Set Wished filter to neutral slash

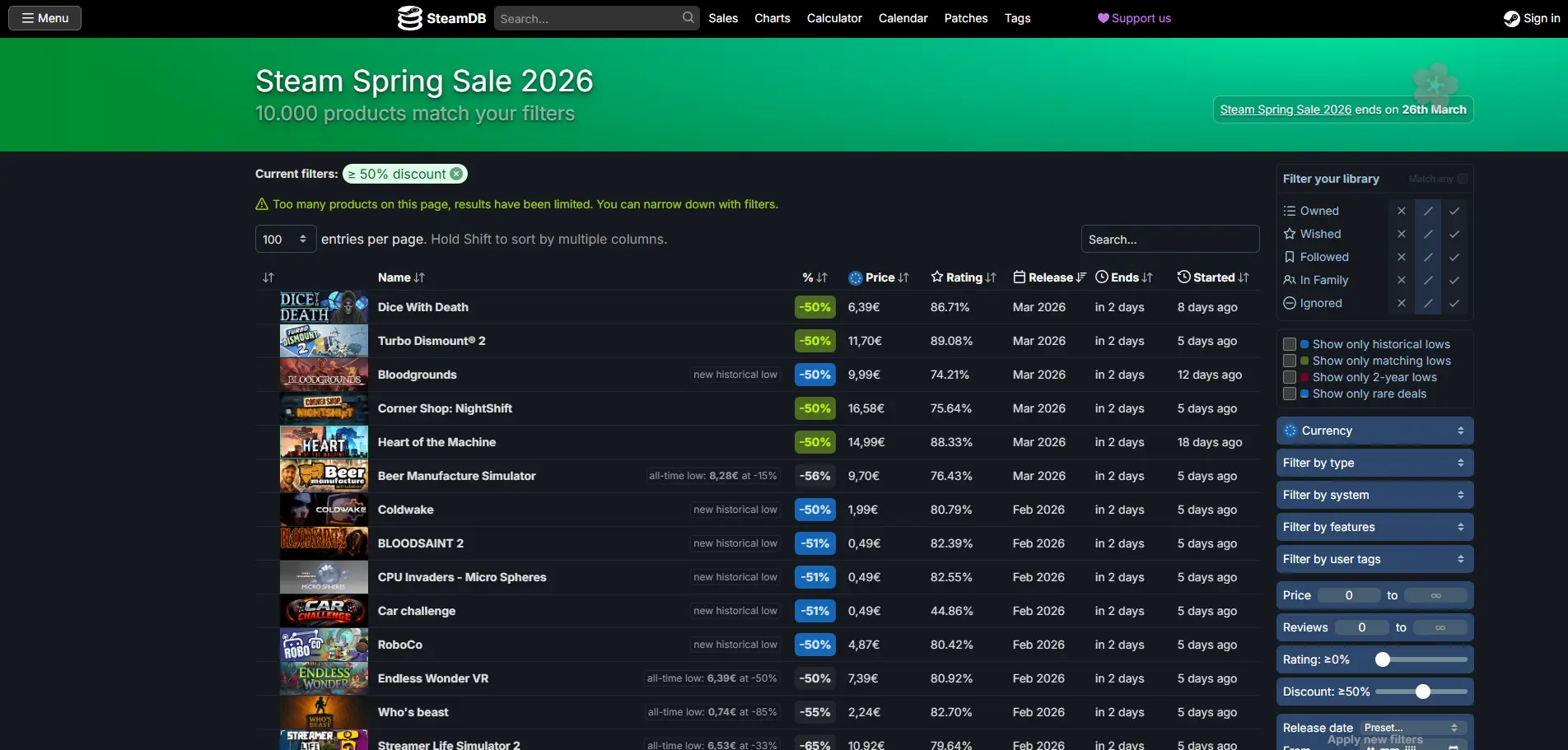pyautogui.click(x=1428, y=234)
